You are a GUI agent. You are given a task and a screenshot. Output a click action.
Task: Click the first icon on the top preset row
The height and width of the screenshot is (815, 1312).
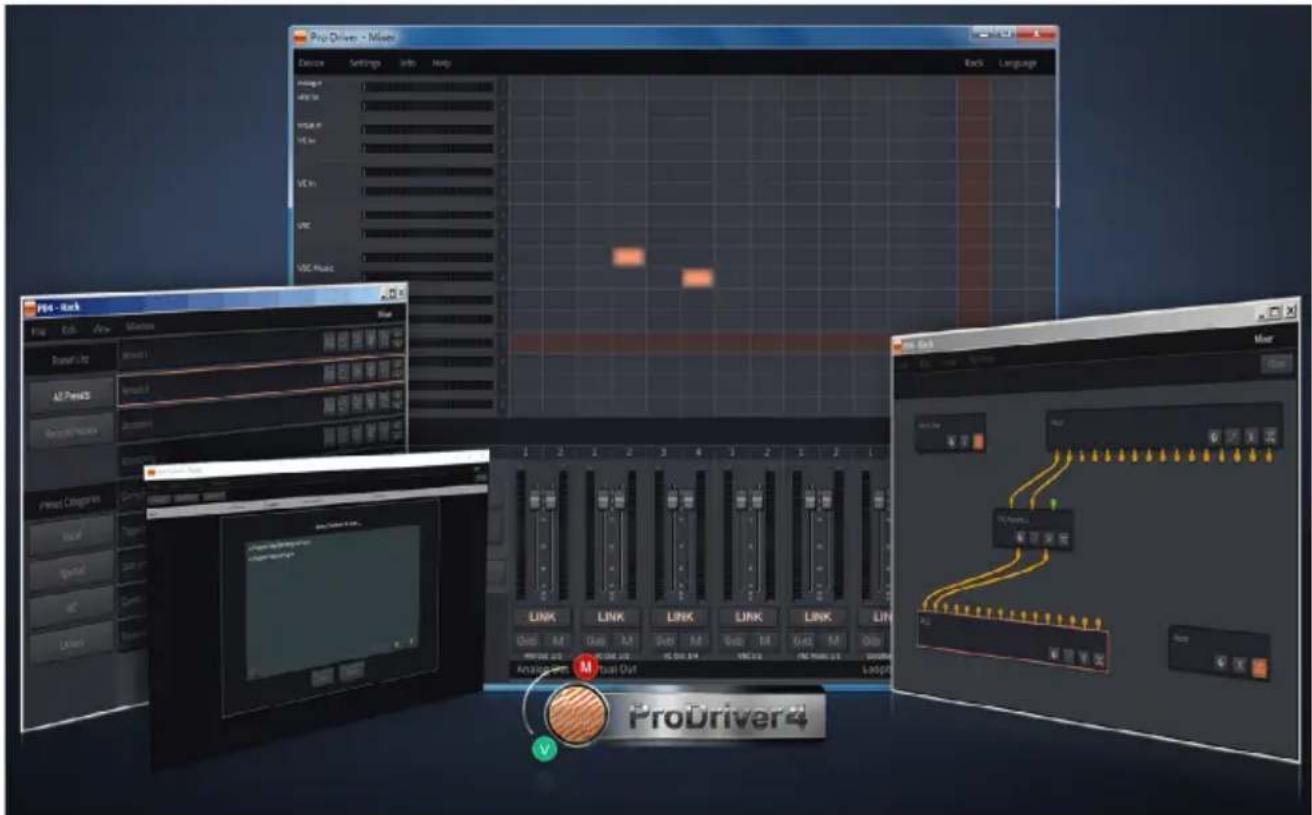click(x=329, y=341)
